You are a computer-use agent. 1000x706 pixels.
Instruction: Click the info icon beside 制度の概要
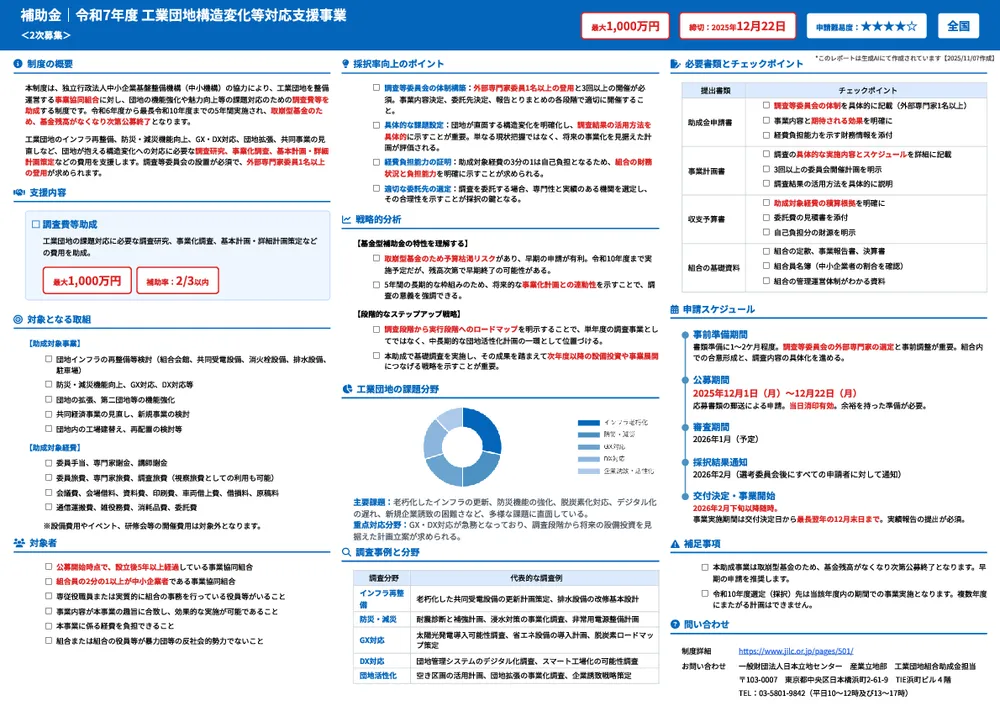click(x=19, y=64)
